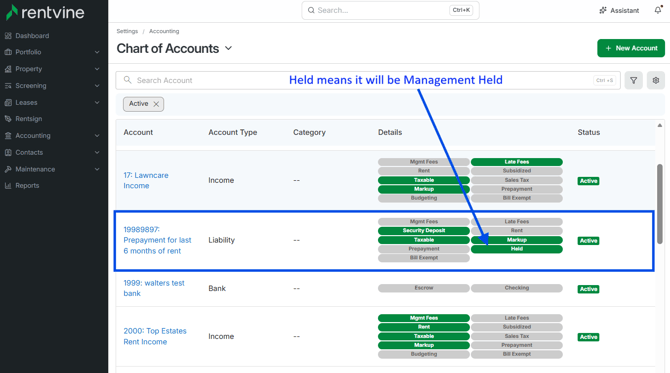Image resolution: width=670 pixels, height=373 pixels.
Task: Select Screening in the sidebar
Action: click(31, 86)
